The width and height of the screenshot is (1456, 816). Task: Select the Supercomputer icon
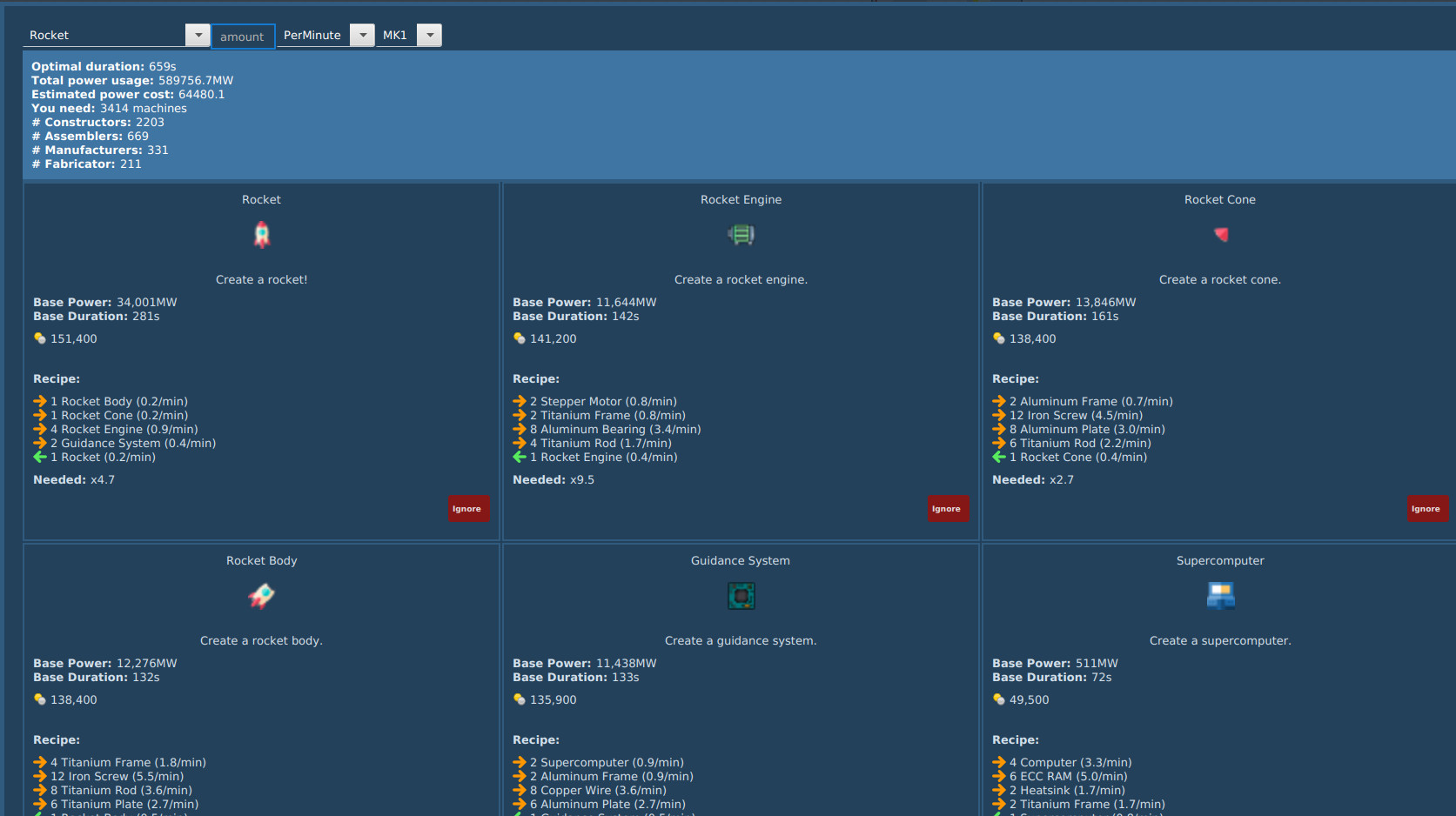click(x=1220, y=596)
